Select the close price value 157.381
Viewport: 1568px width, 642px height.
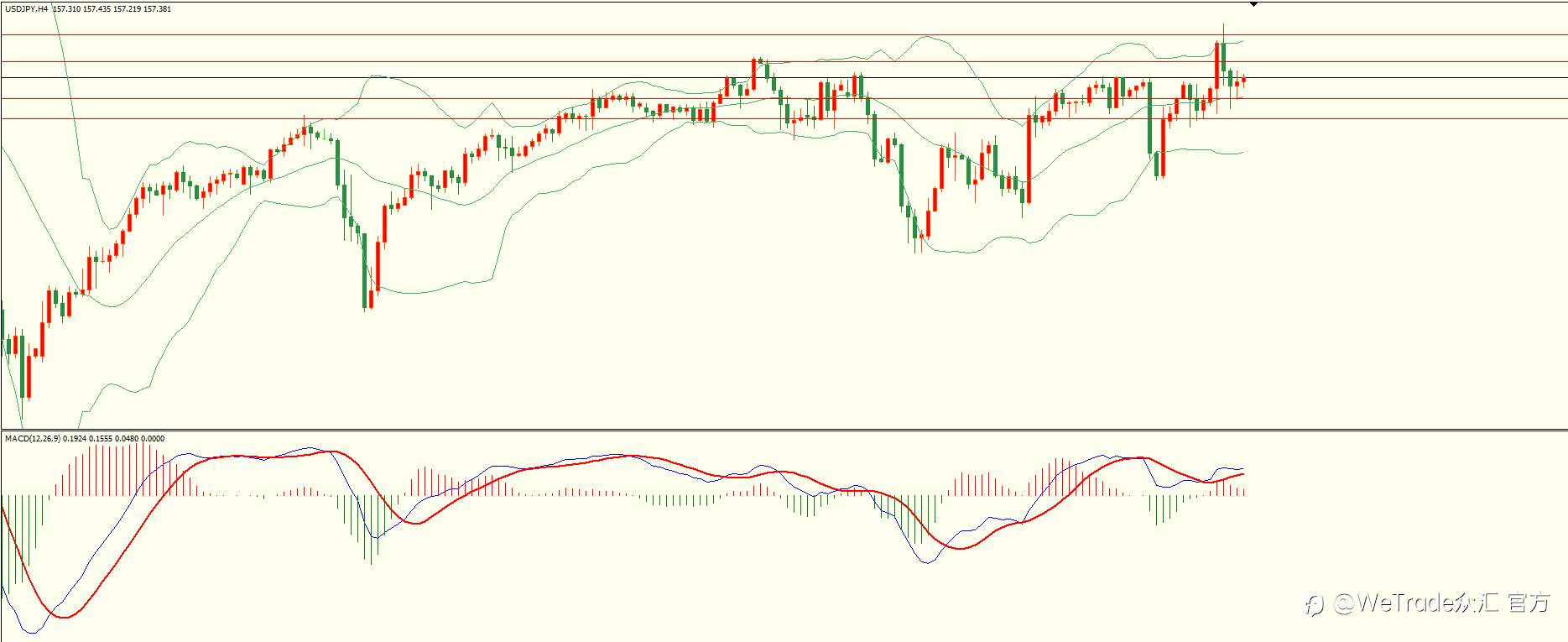157,9
